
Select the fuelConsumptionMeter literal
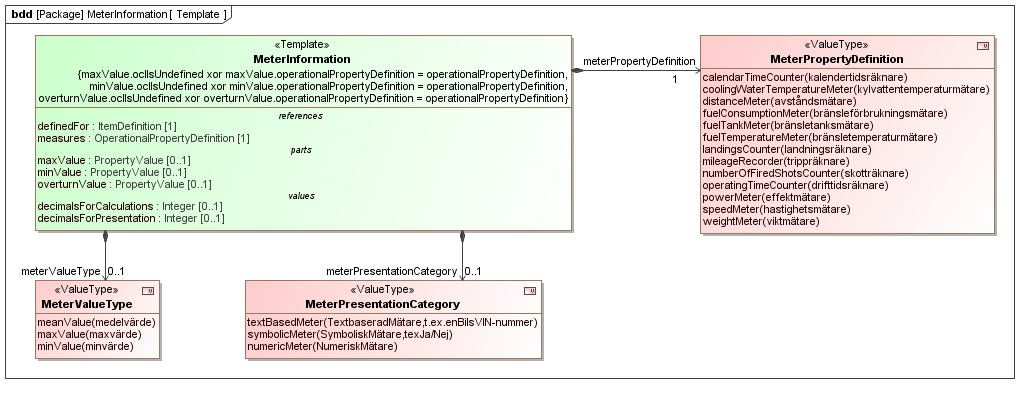pyautogui.click(x=825, y=114)
